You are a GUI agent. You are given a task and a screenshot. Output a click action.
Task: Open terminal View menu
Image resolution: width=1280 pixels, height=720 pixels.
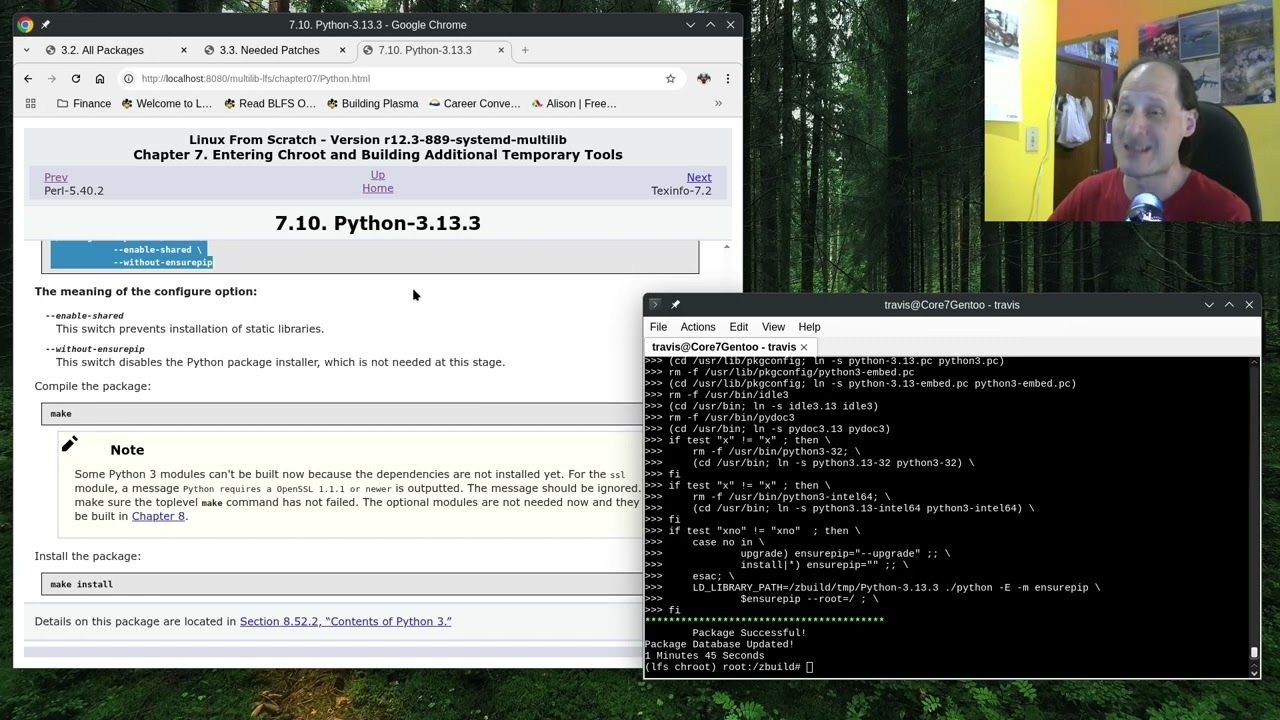pyautogui.click(x=773, y=327)
